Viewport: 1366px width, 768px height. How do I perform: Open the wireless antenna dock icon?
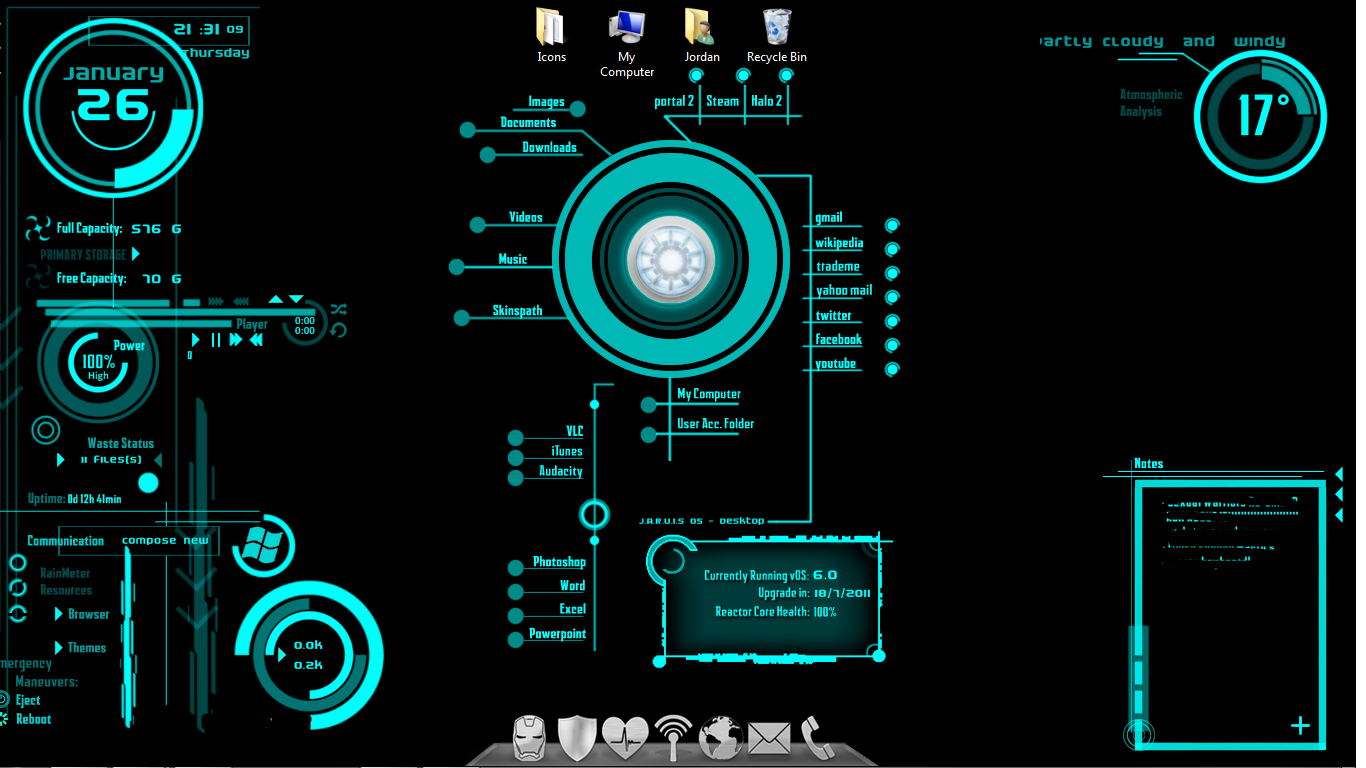tap(673, 740)
